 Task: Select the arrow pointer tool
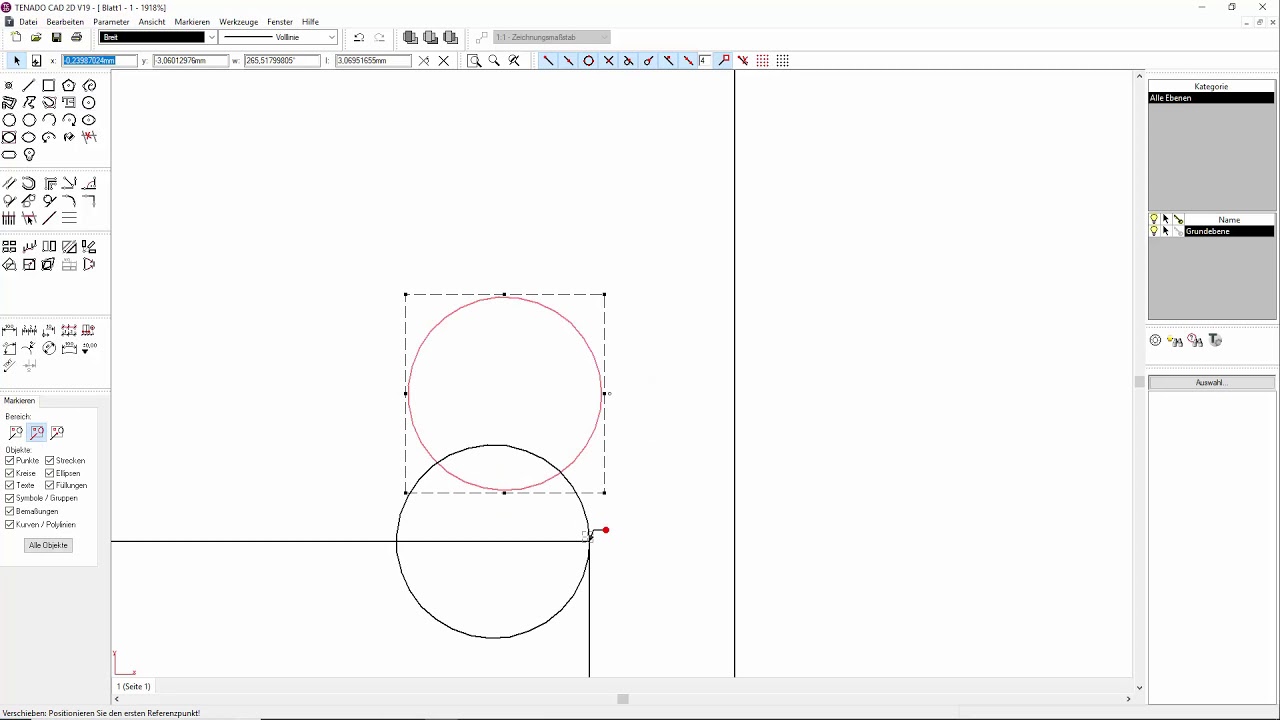pyautogui.click(x=16, y=61)
